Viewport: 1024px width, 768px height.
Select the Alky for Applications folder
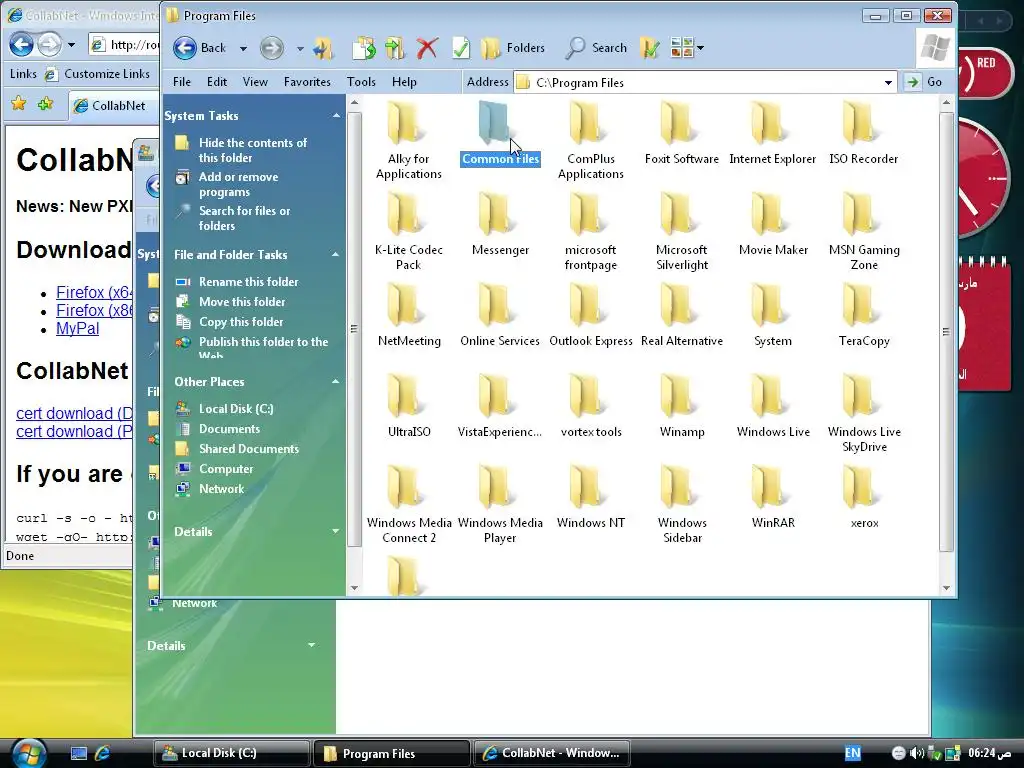point(408,141)
